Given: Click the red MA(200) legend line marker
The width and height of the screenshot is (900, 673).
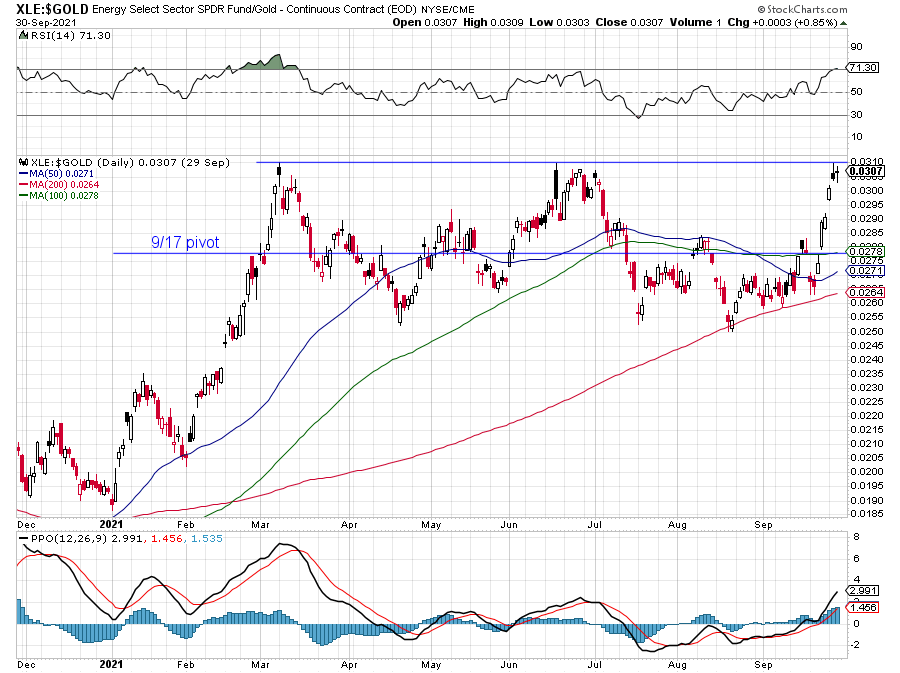Looking at the screenshot, I should [24, 185].
